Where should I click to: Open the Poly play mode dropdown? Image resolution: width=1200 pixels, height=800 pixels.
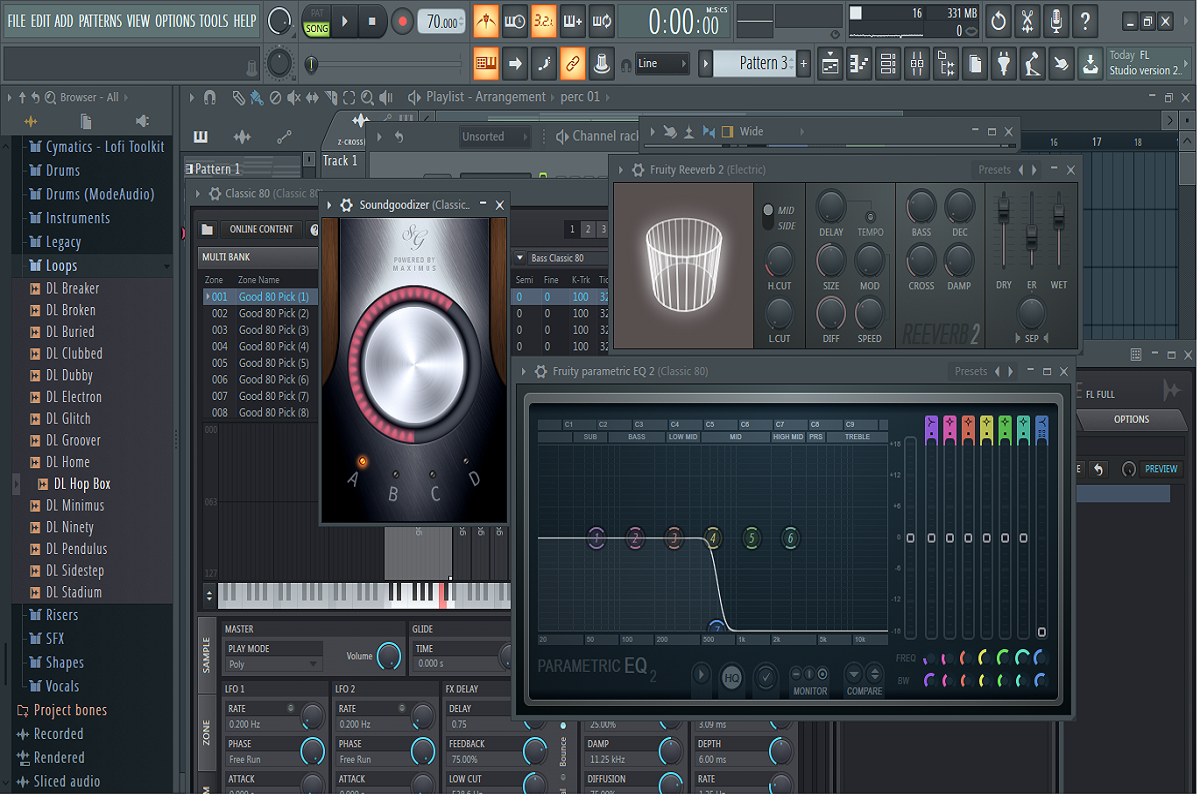(273, 664)
